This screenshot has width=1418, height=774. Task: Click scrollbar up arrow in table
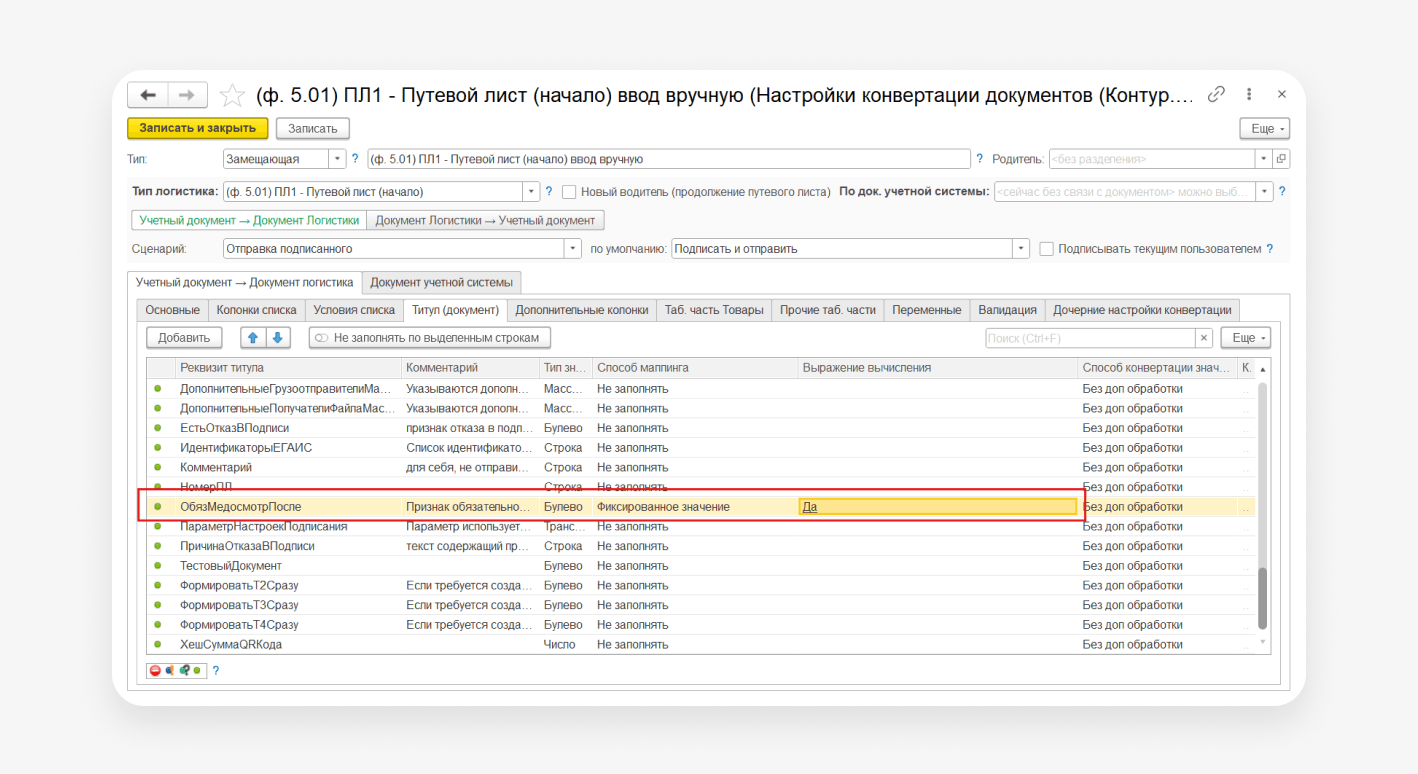1262,369
